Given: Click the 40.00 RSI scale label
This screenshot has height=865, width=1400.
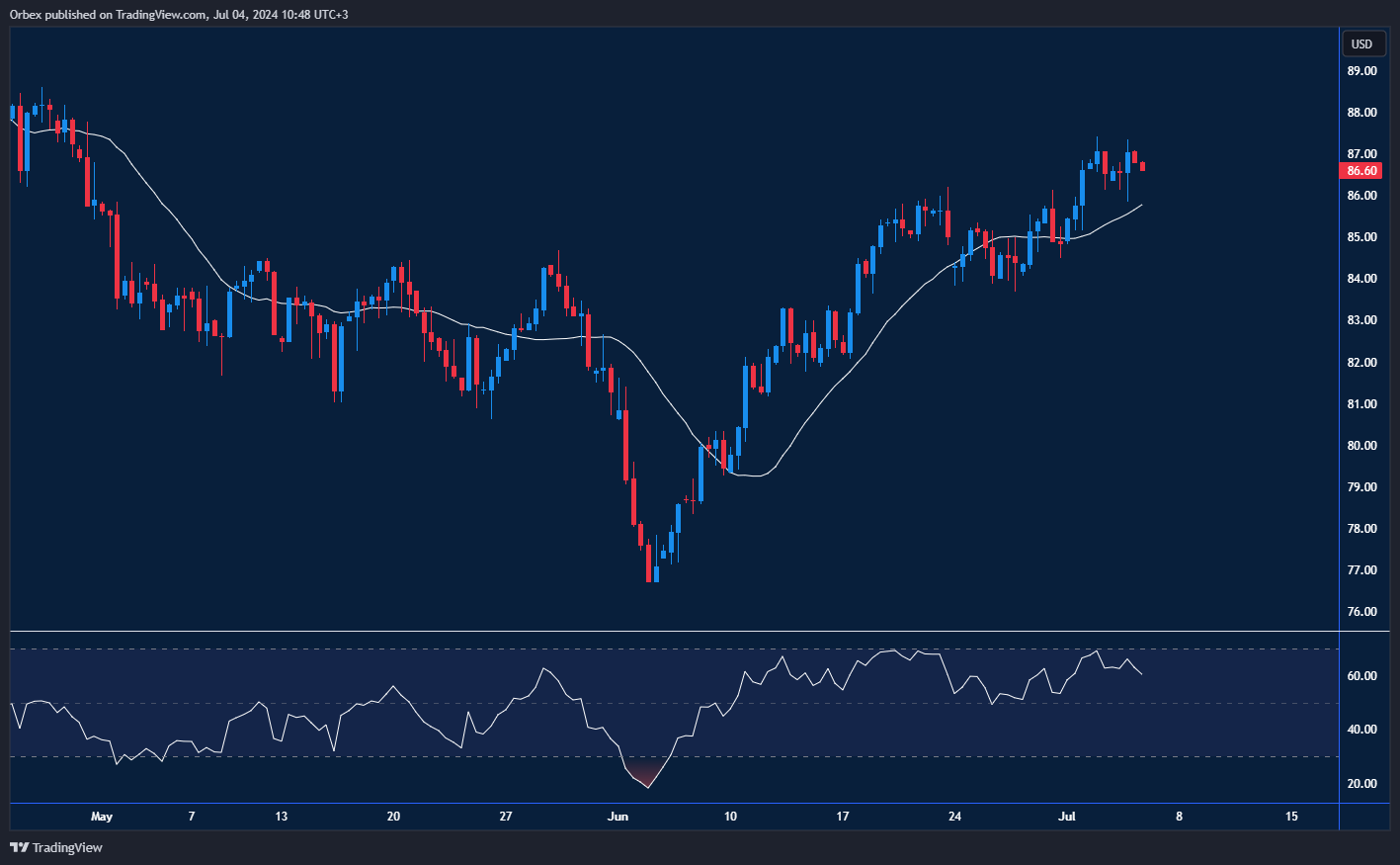Looking at the screenshot, I should 1362,730.
